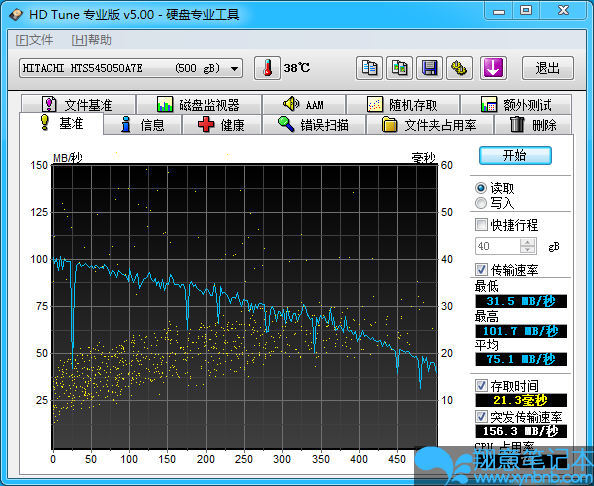Open options with the wrench icon
Image resolution: width=594 pixels, height=486 pixels.
click(459, 68)
